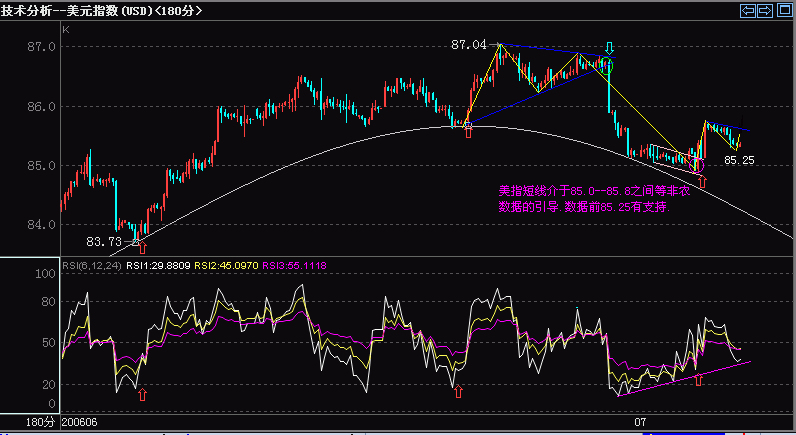Screen dimensions: 796x435
Task: Click the RSI1:29.8809 value
Action: coord(158,265)
